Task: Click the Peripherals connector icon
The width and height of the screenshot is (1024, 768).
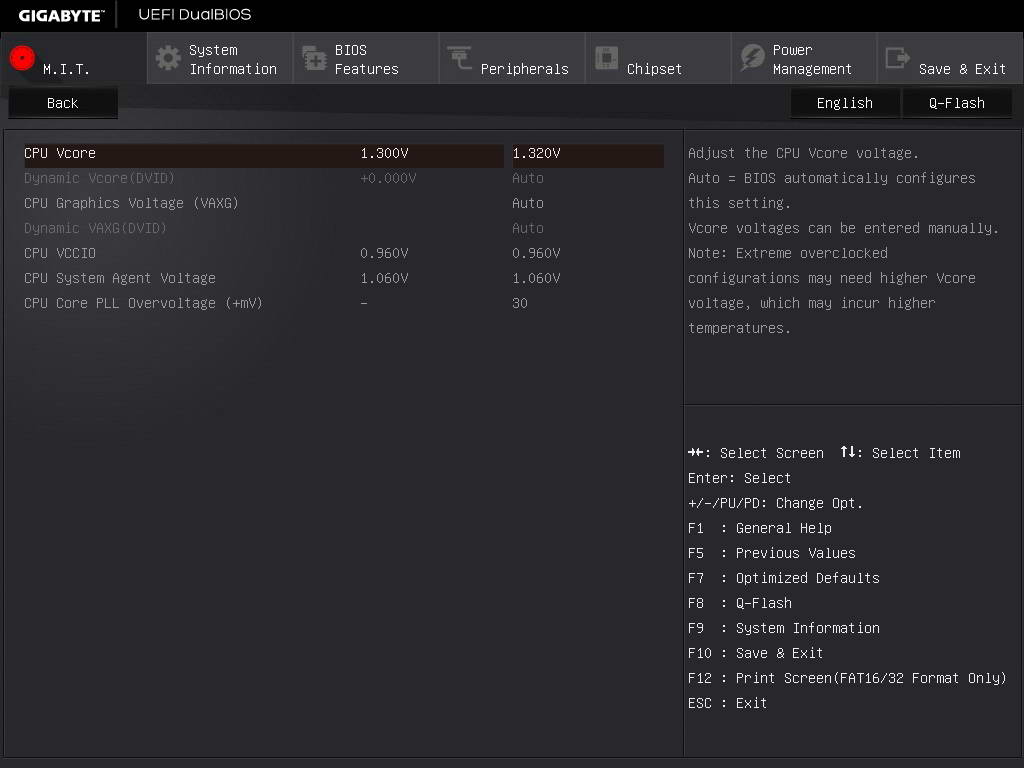Action: point(460,57)
